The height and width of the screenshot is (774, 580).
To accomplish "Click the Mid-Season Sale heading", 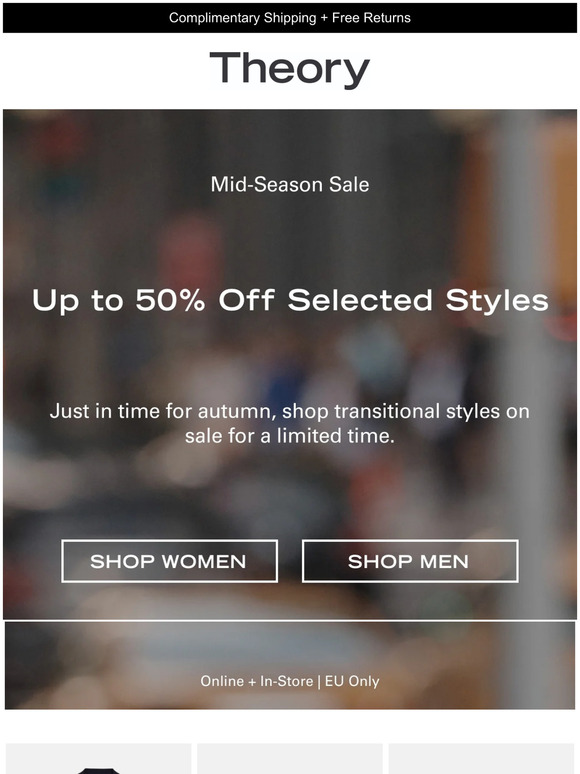I will [x=290, y=185].
